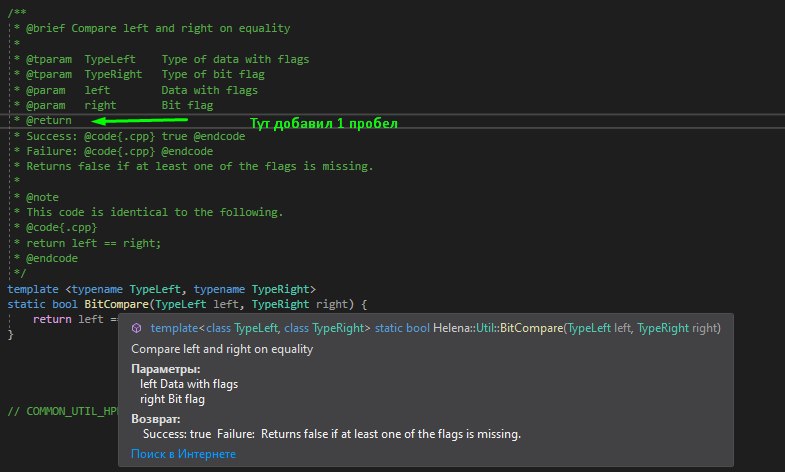Image resolution: width=785 pixels, height=472 pixels.
Task: Click the purple cube icon in tooltip
Action: pos(136,328)
